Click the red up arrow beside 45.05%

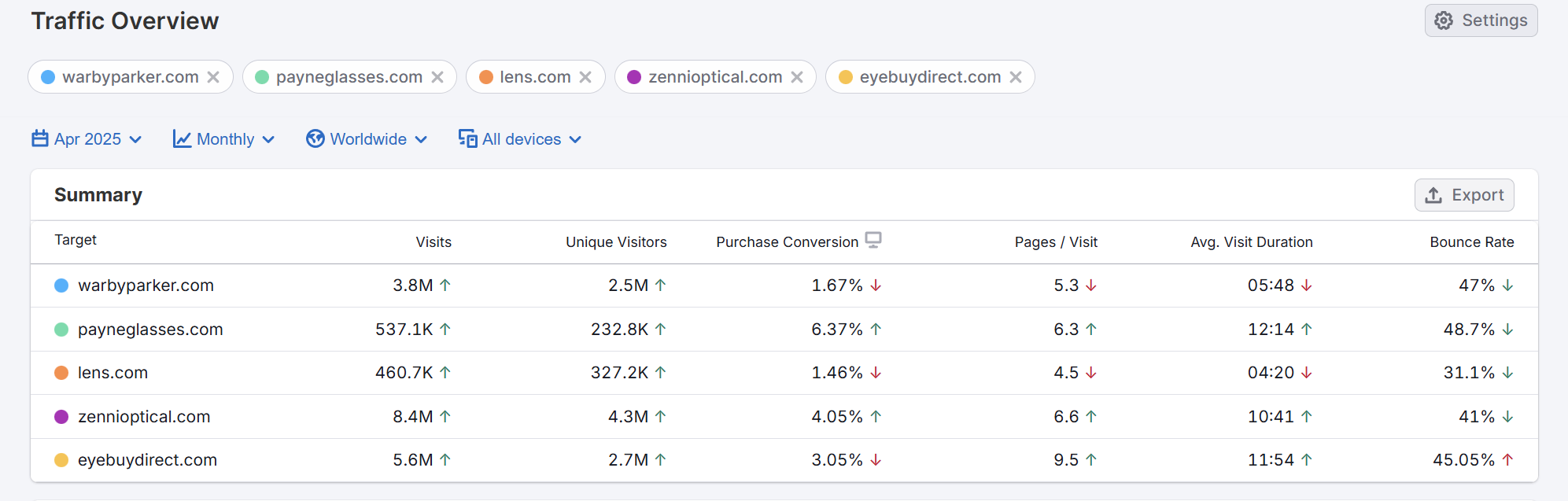click(x=1507, y=460)
